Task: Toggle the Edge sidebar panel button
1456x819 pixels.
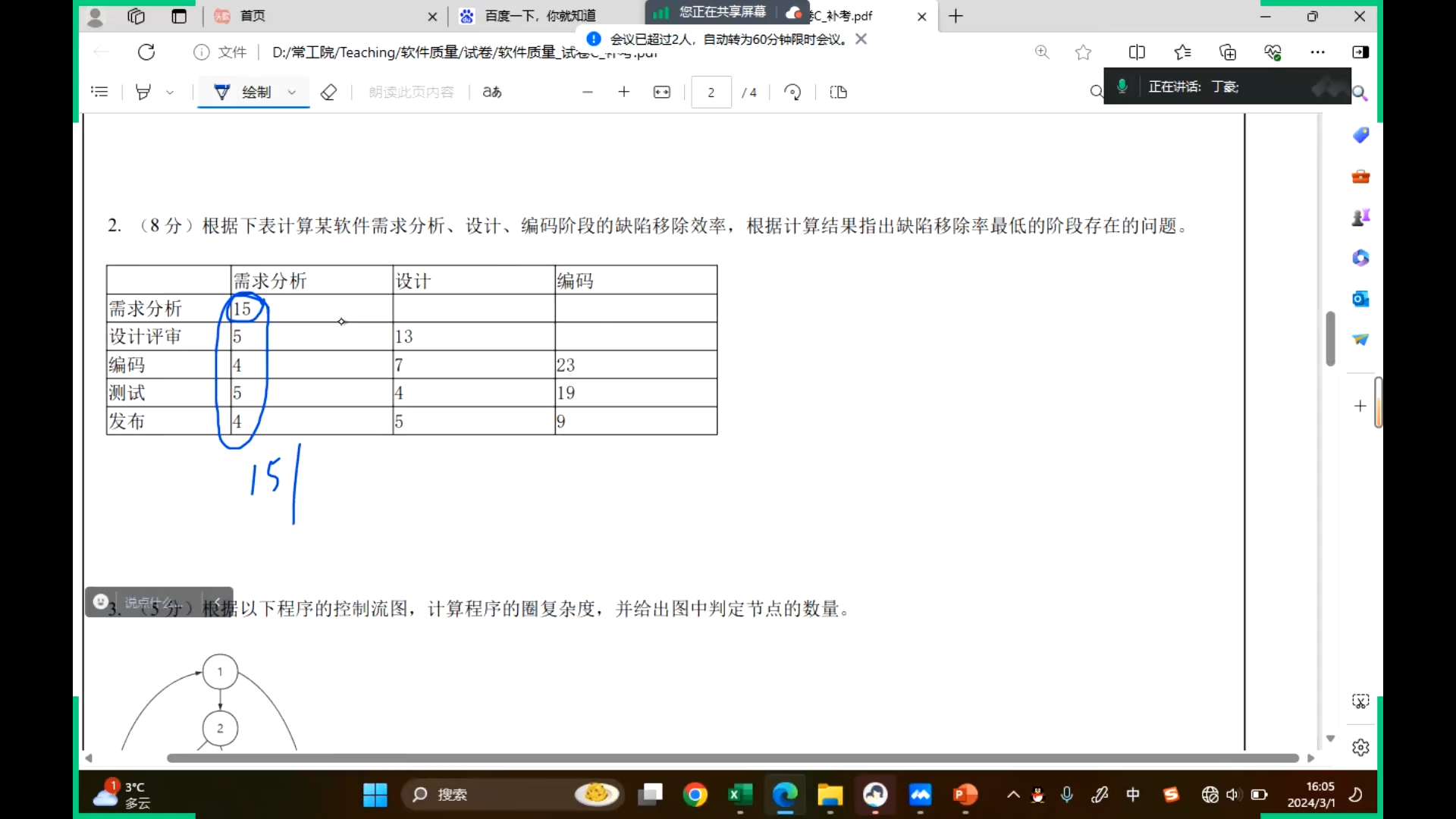Action: pos(1360,52)
